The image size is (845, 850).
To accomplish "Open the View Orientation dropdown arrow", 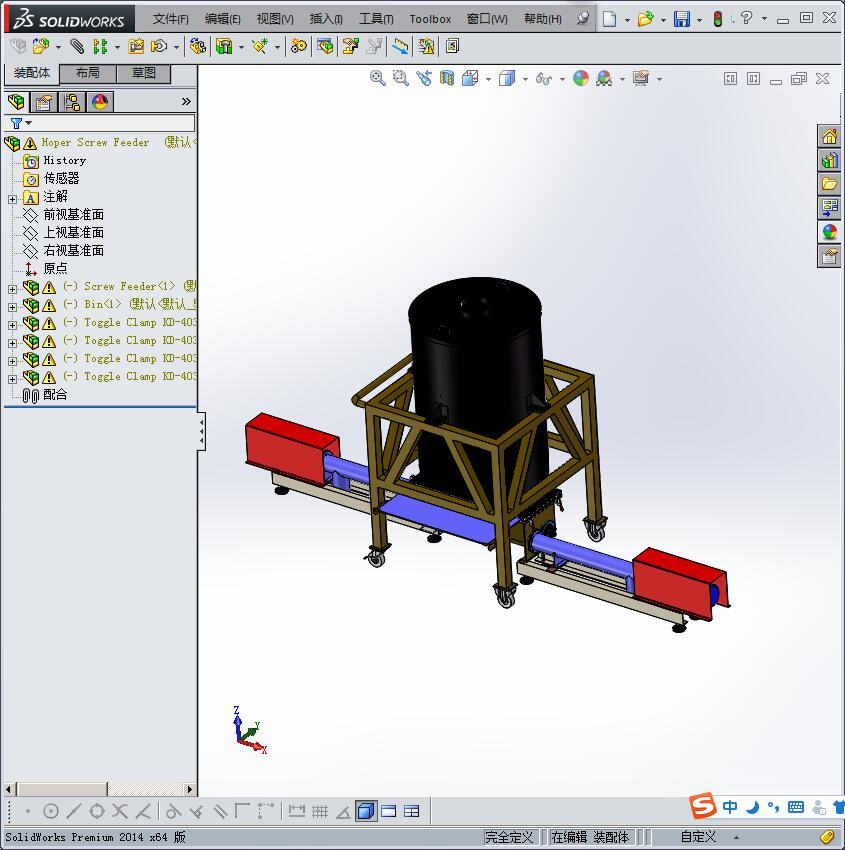I will click(x=488, y=80).
